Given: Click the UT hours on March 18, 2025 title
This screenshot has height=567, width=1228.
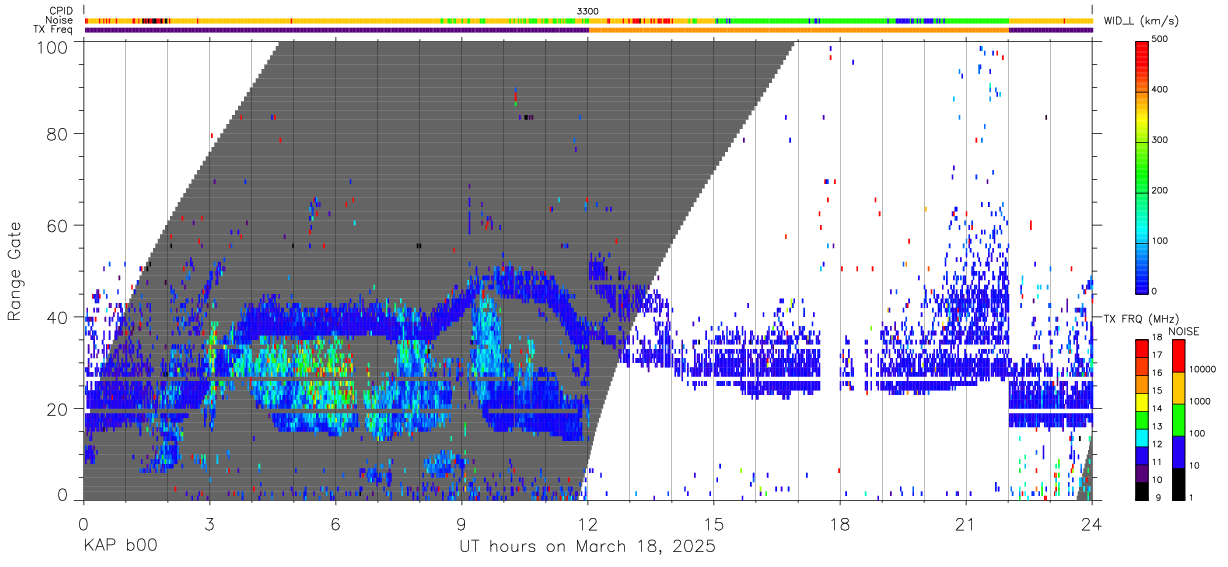Looking at the screenshot, I should [x=587, y=547].
